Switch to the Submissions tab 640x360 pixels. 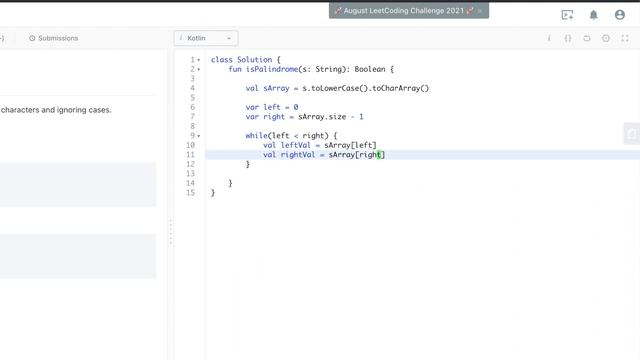53,38
